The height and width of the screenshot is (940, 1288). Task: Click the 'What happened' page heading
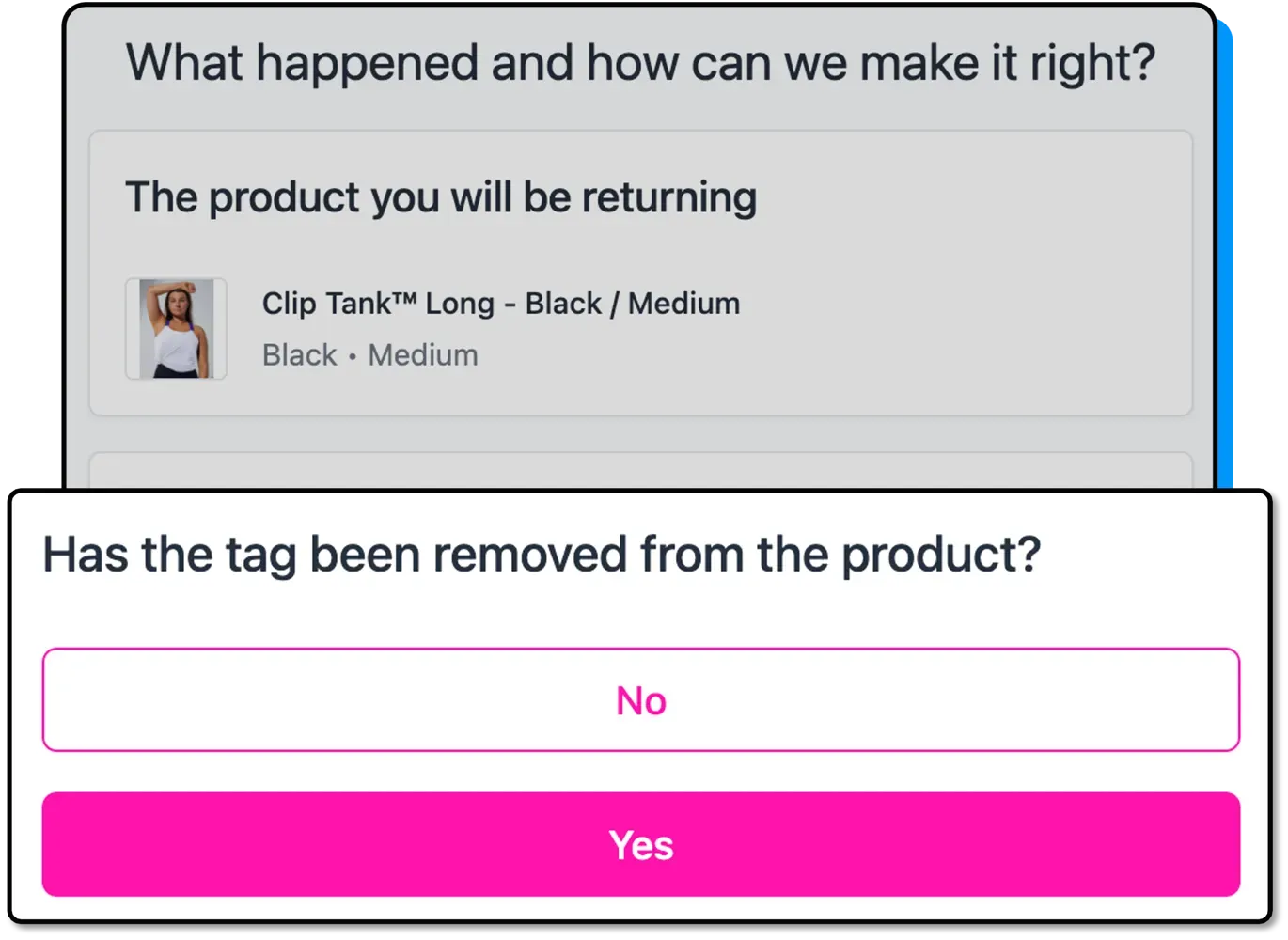click(x=640, y=63)
